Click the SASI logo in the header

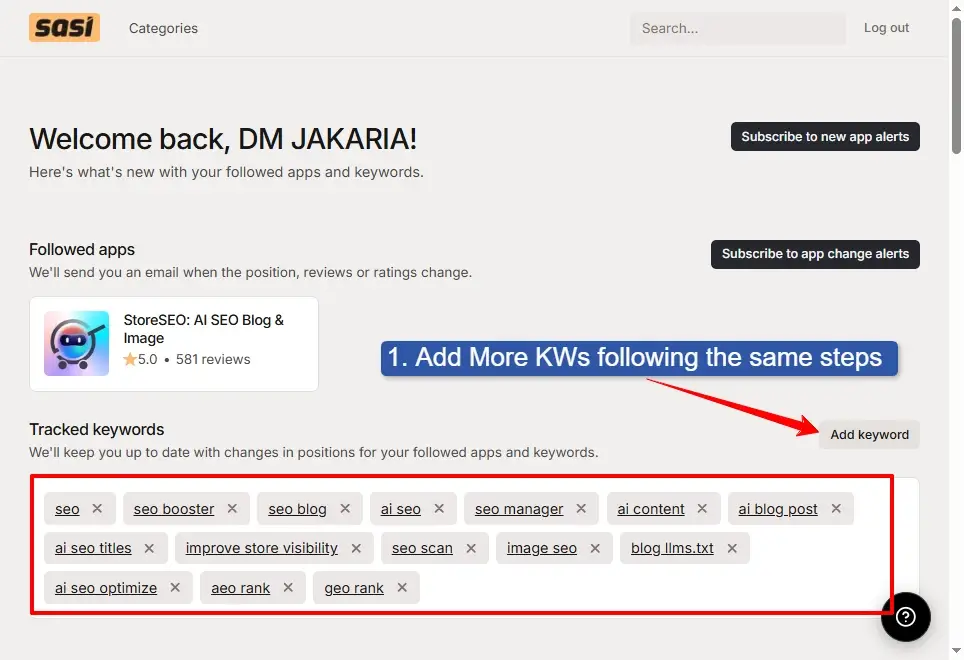point(64,27)
